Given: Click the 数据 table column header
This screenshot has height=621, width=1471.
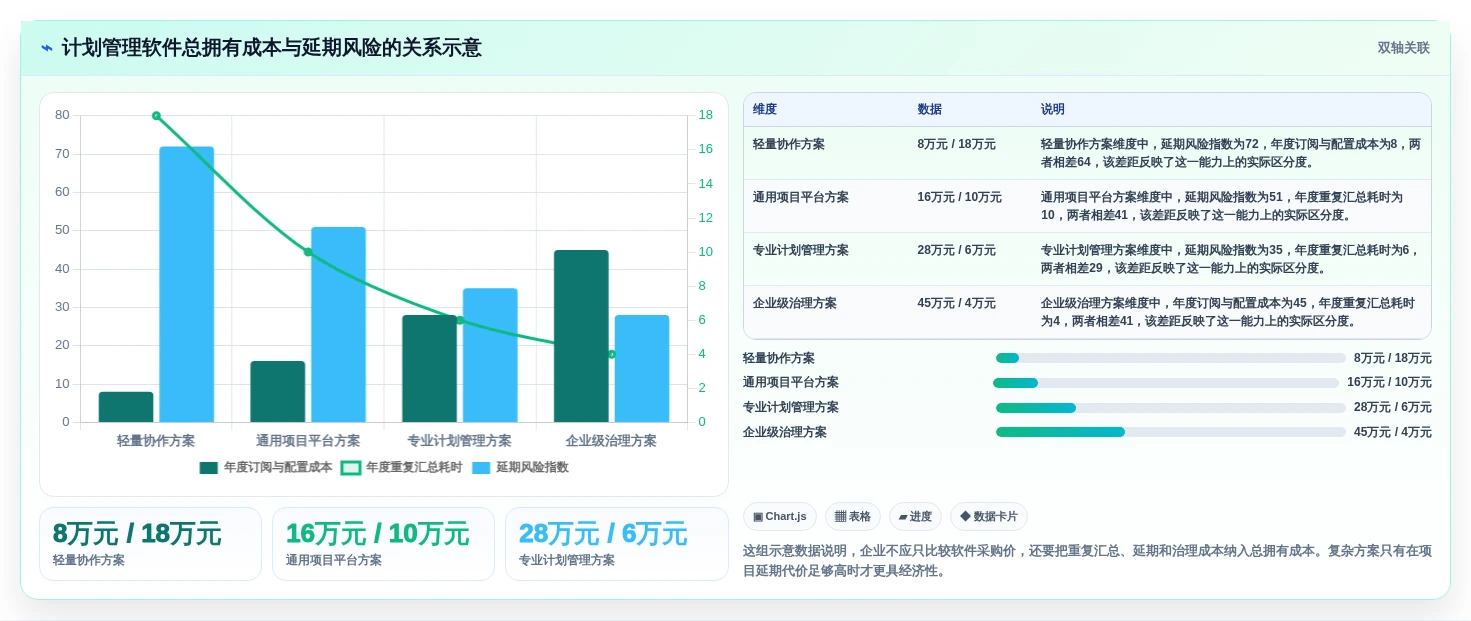Looking at the screenshot, I should (929, 110).
